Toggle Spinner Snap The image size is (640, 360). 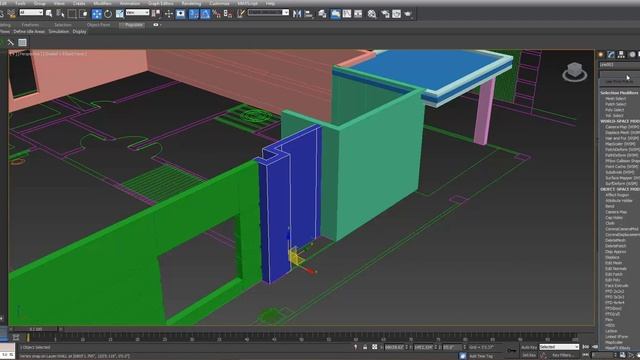[228, 14]
